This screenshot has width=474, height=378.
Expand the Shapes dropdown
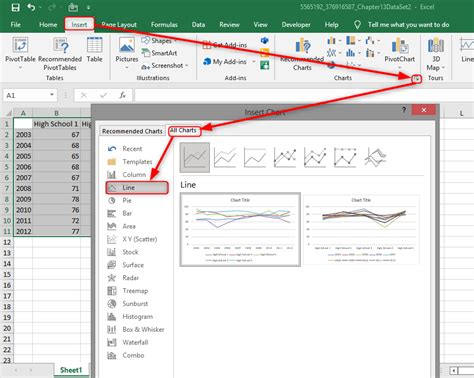[175, 41]
